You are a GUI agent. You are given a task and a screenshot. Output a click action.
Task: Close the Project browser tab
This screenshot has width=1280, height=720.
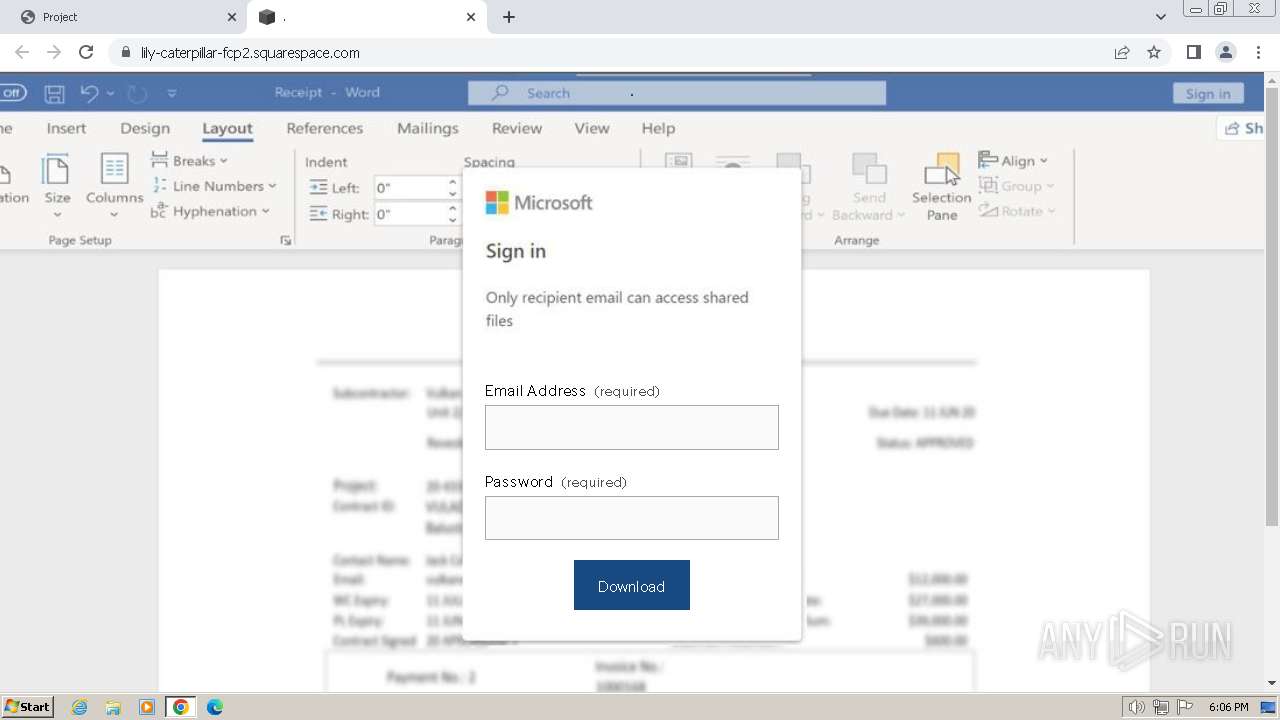coord(232,17)
